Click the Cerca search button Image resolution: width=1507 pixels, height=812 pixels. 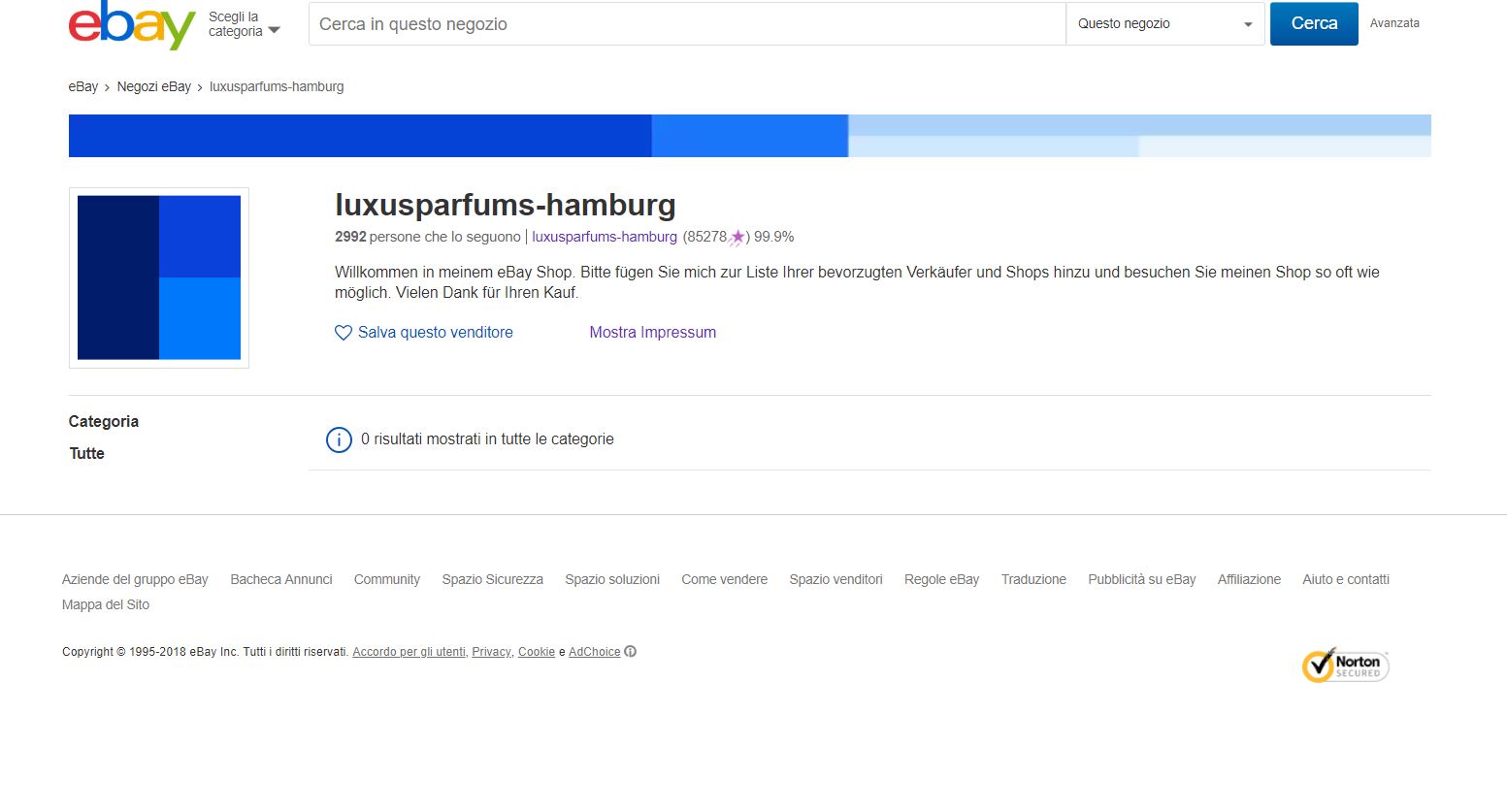(1313, 24)
